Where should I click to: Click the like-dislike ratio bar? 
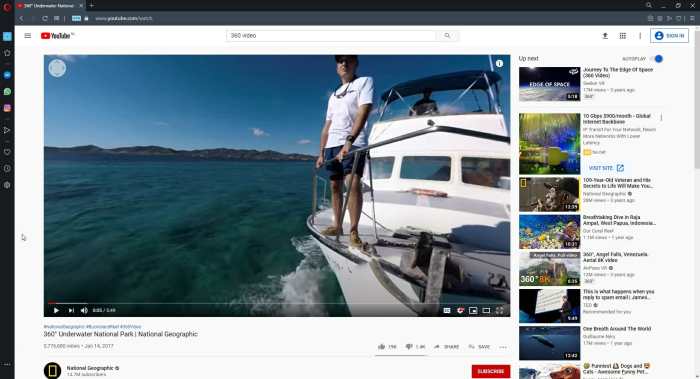tap(401, 356)
